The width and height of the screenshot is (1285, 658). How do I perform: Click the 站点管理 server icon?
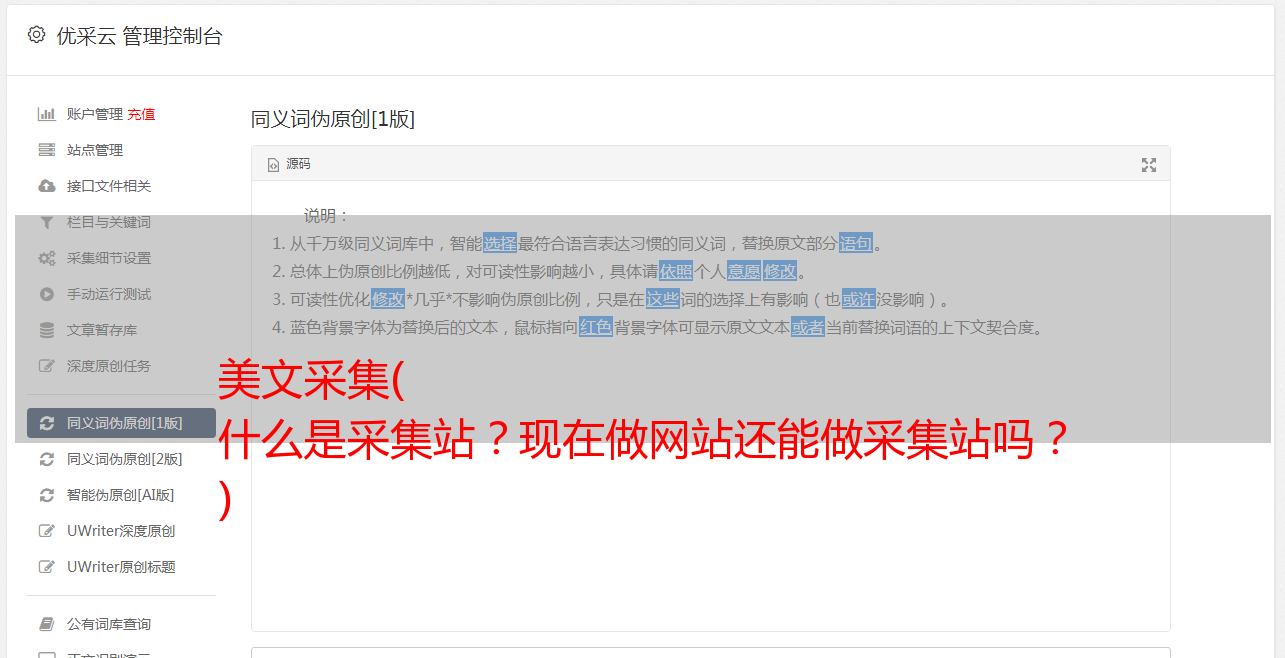[x=46, y=150]
